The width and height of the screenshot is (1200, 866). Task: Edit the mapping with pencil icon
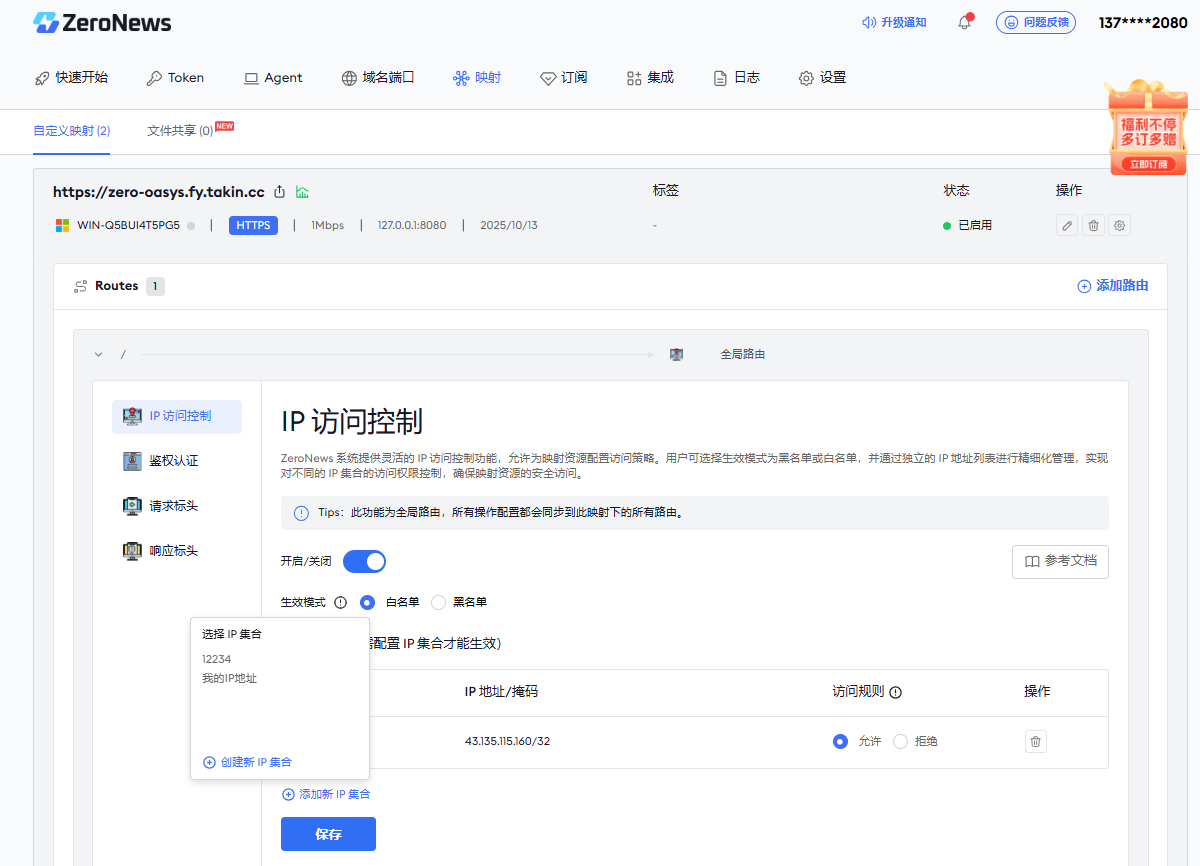[x=1067, y=226]
